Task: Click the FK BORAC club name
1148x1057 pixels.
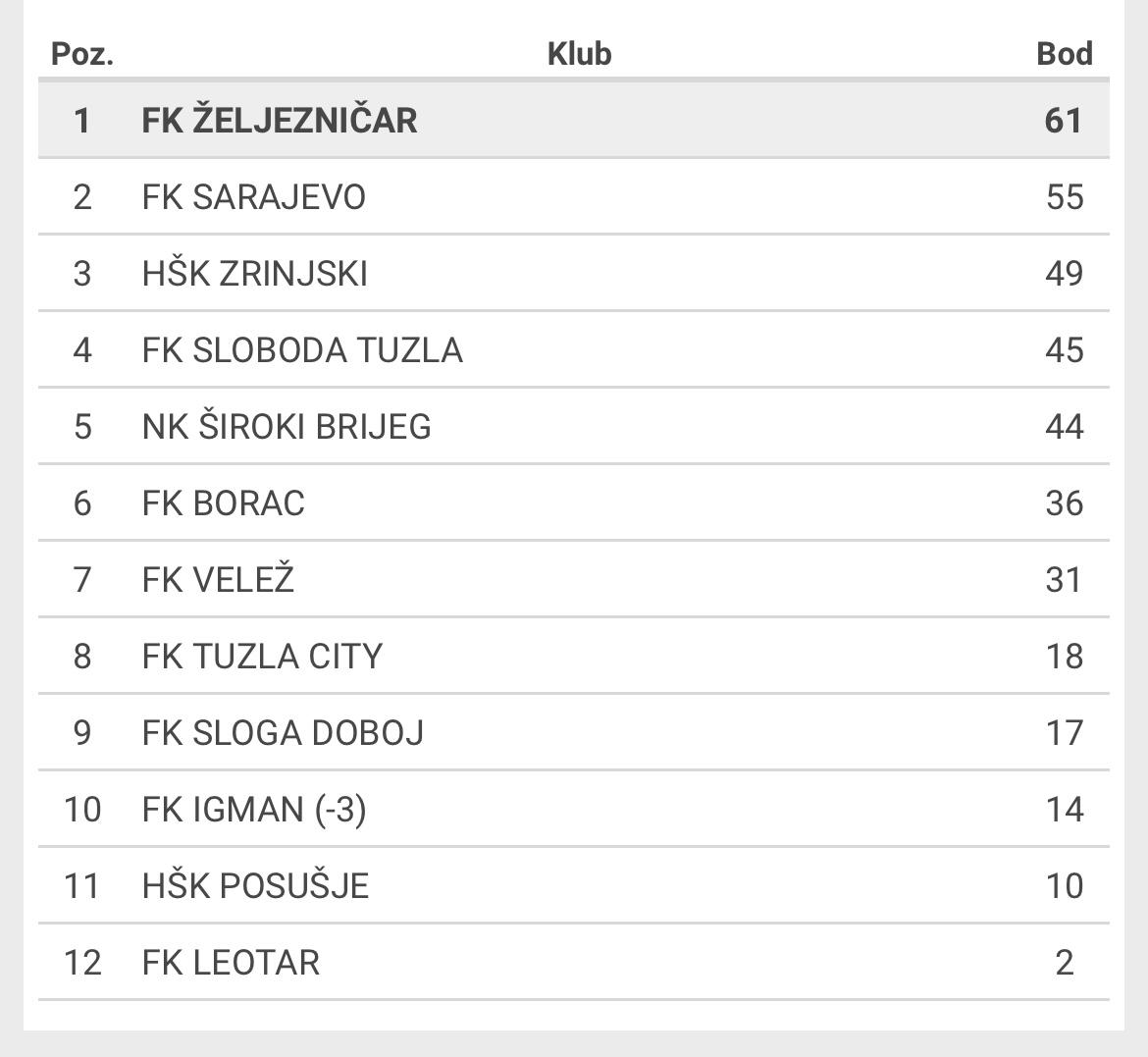Action: tap(224, 503)
